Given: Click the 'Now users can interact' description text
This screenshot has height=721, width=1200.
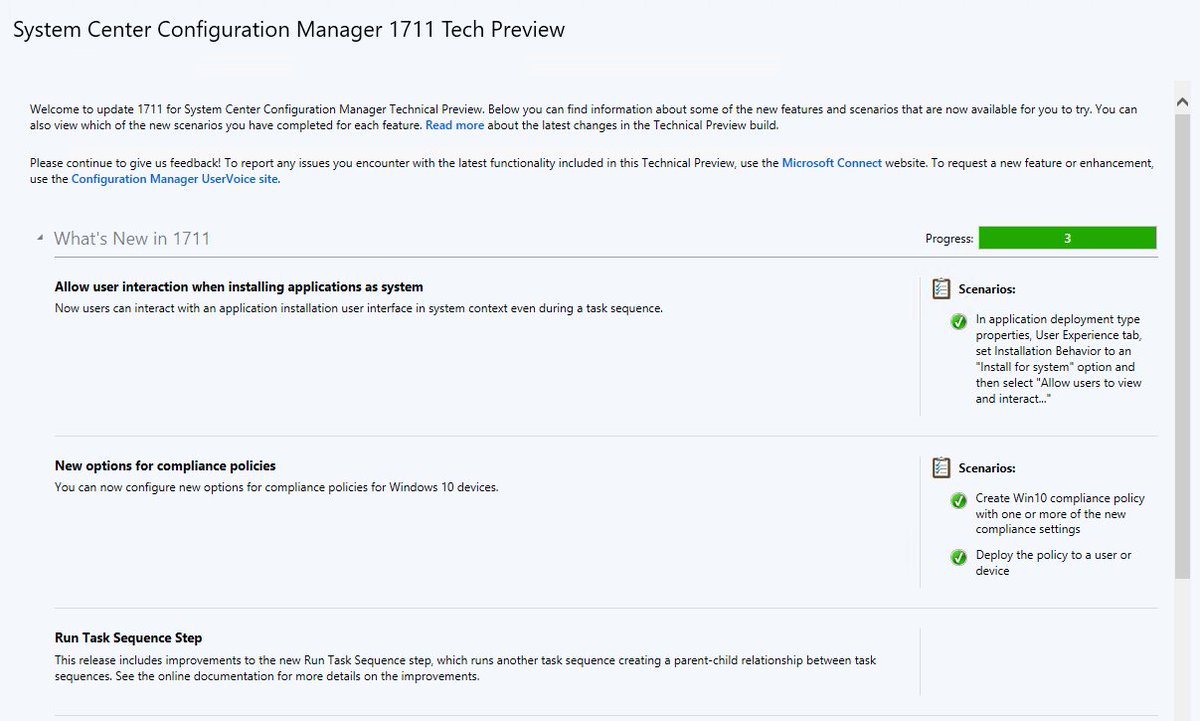Looking at the screenshot, I should (359, 308).
